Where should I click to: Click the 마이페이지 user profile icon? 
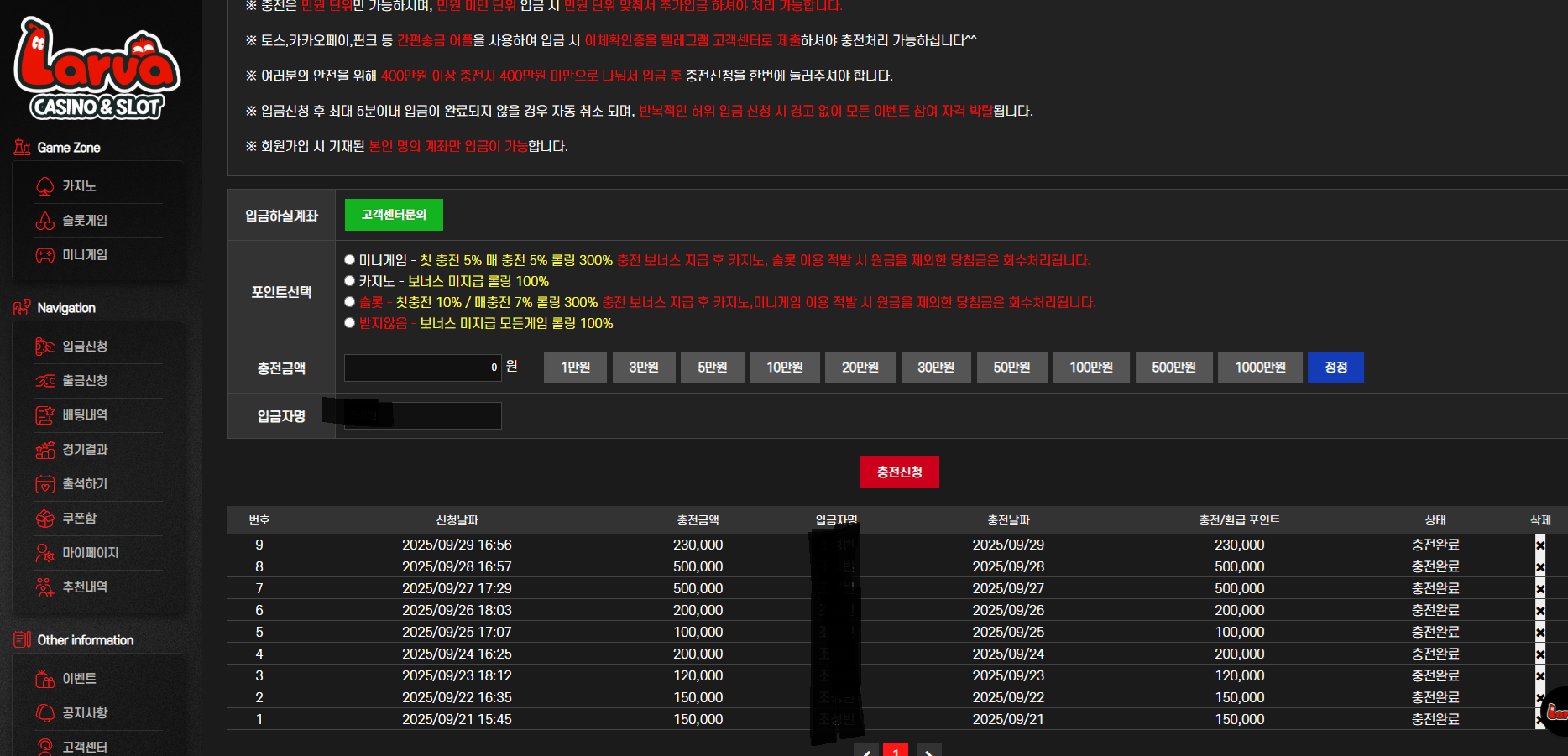[45, 553]
